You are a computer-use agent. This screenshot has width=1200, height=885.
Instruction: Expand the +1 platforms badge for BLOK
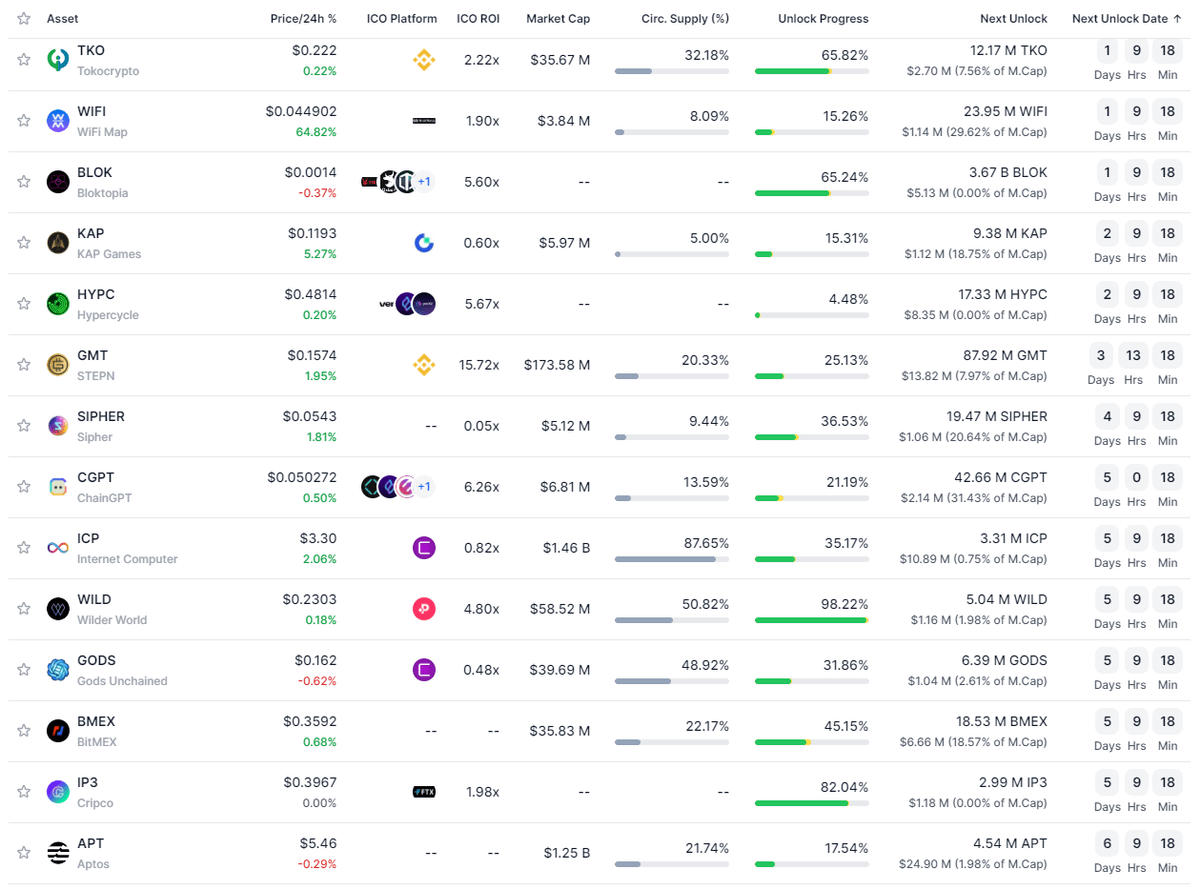pyautogui.click(x=424, y=182)
